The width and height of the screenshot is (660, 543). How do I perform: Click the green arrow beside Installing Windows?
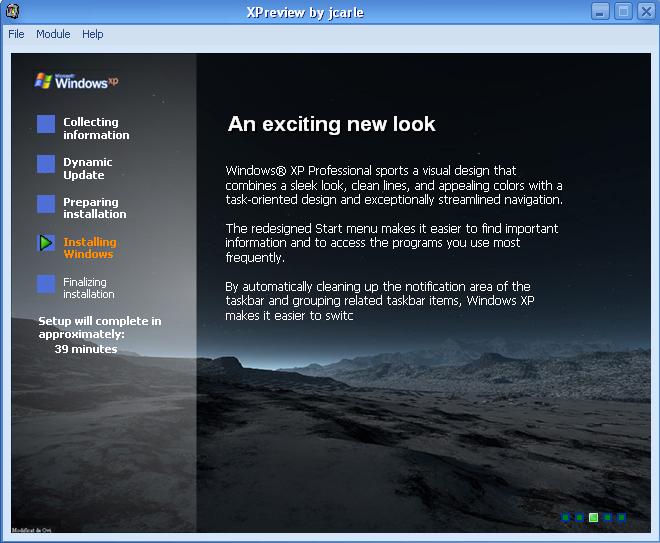(x=46, y=243)
